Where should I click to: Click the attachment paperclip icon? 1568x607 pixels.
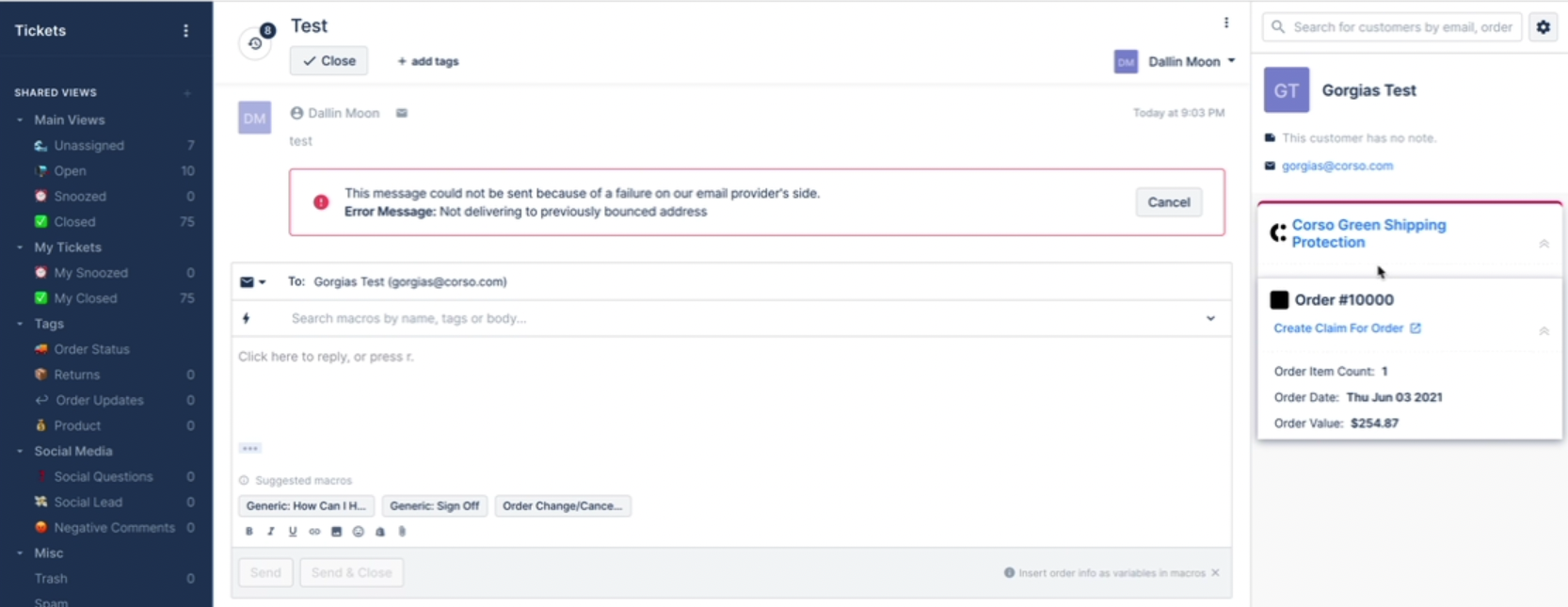click(402, 532)
